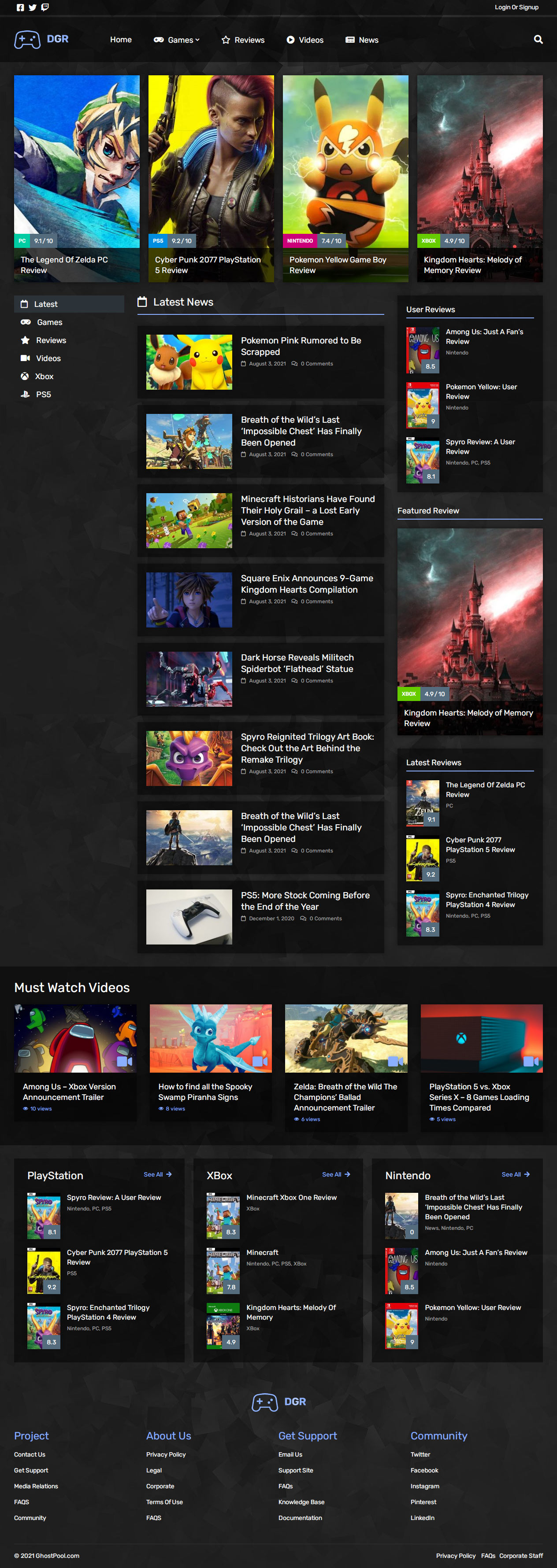Click the calendar icon beside Latest sidebar
557x1568 pixels.
pos(24,304)
